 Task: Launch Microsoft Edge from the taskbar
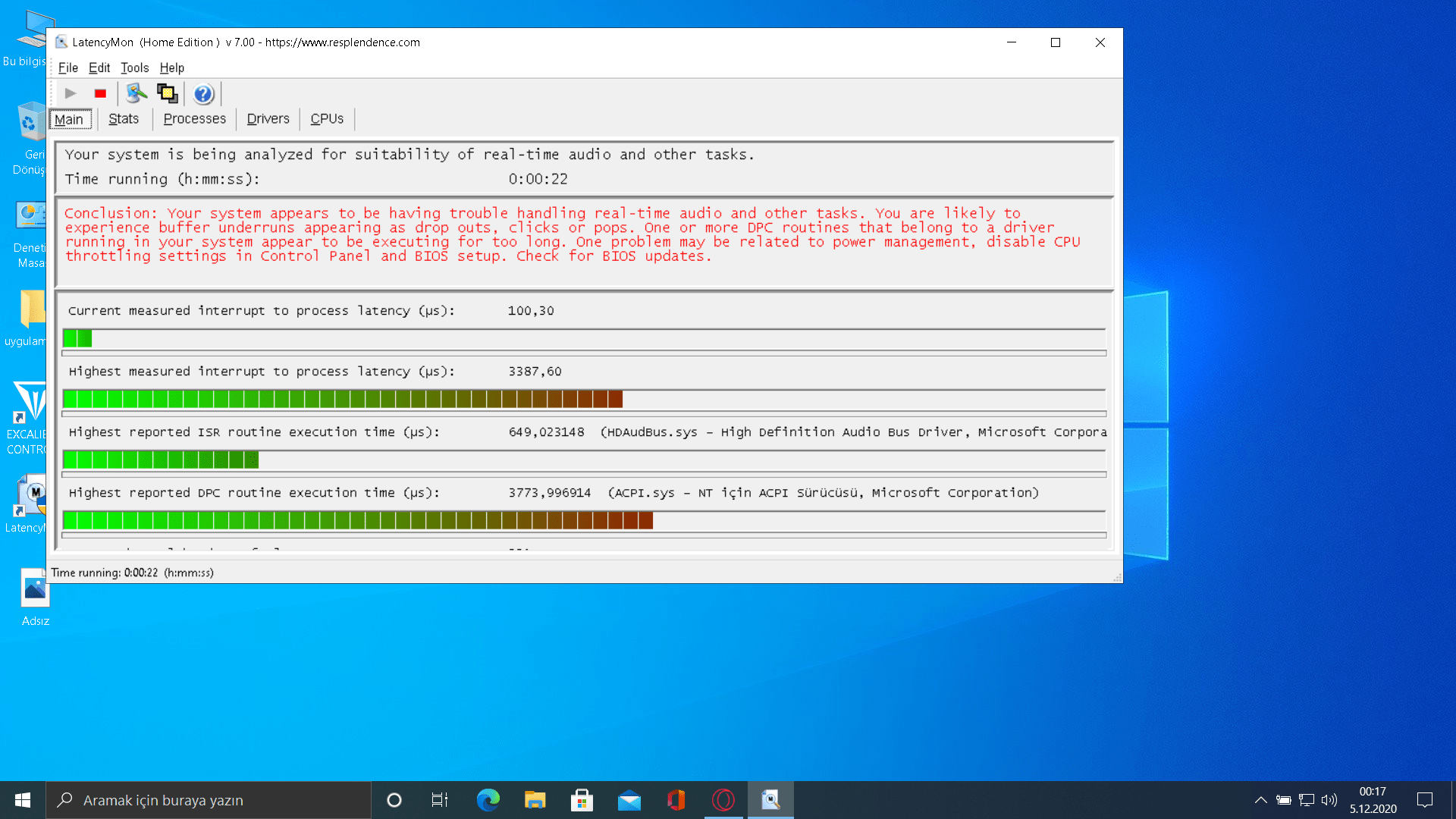click(x=488, y=800)
